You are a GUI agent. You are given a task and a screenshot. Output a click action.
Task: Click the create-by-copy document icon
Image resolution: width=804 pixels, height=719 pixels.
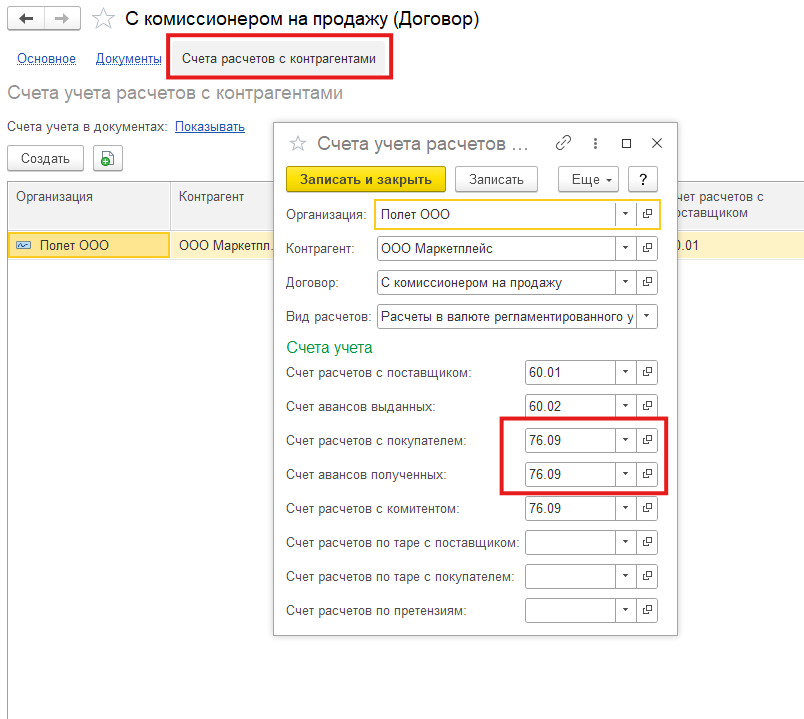pos(106,158)
